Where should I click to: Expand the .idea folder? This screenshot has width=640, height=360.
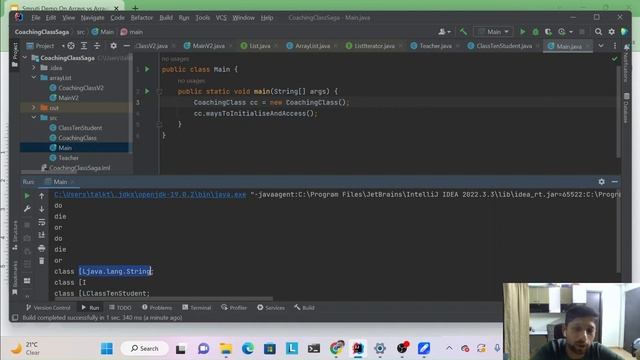[x=34, y=67]
